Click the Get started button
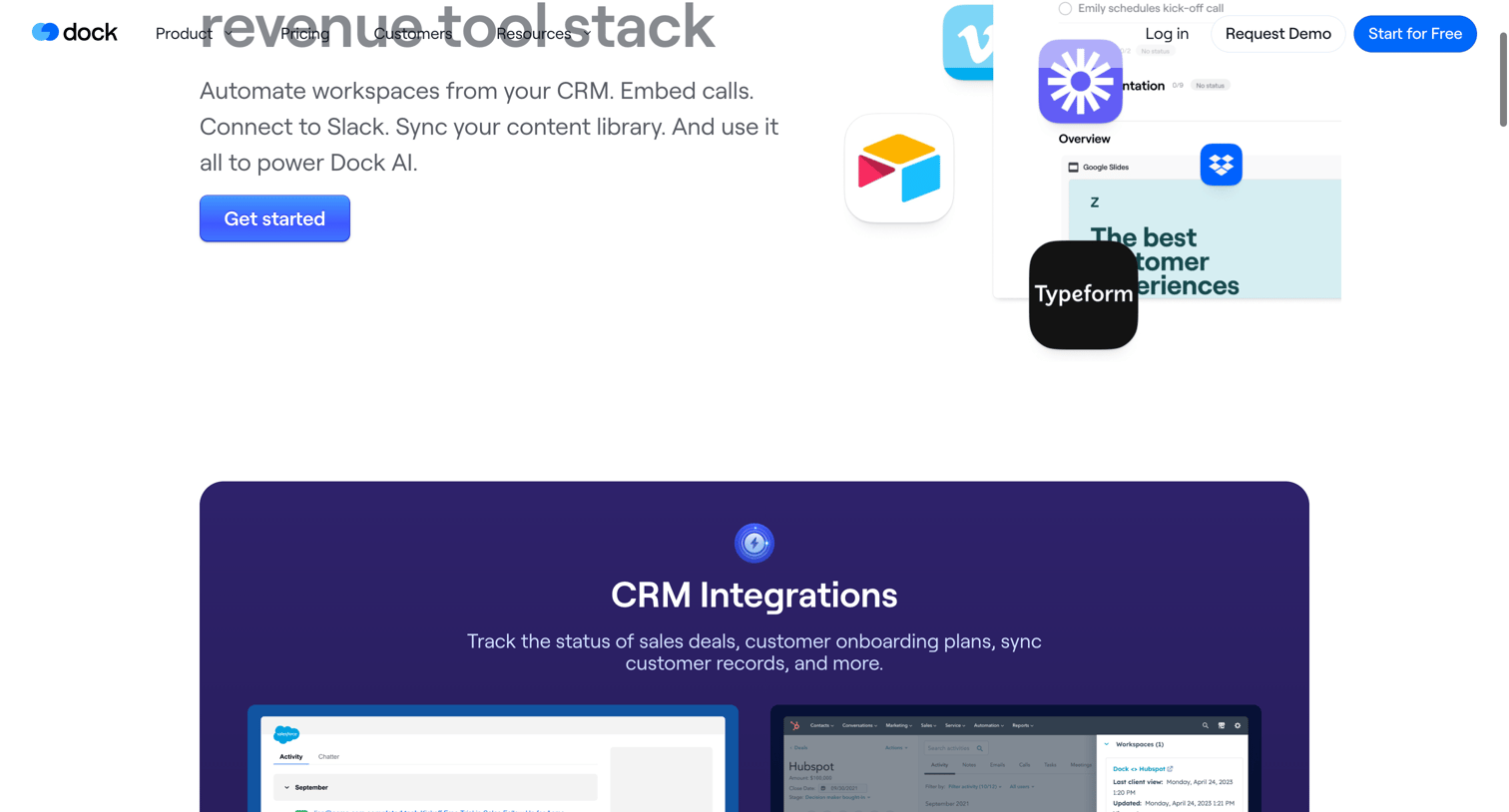This screenshot has width=1509, height=812. (274, 218)
